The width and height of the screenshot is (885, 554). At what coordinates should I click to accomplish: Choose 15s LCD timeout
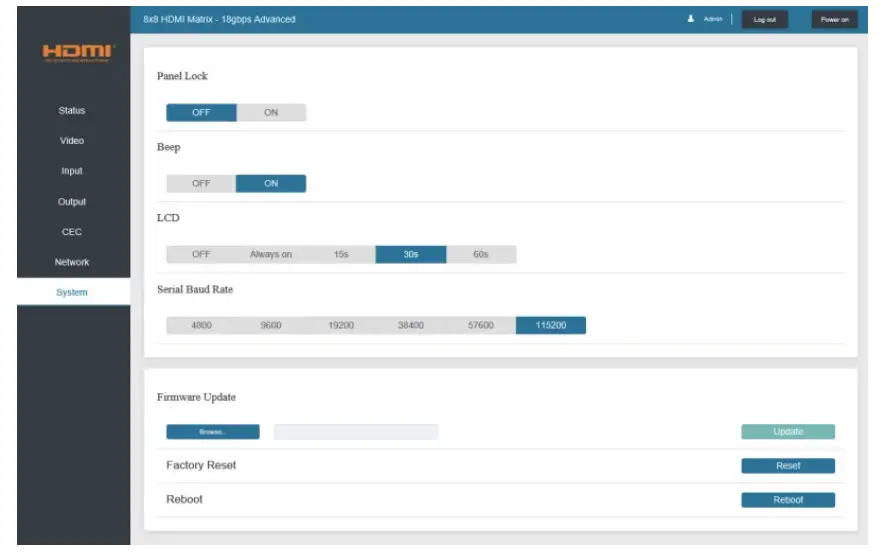point(341,255)
